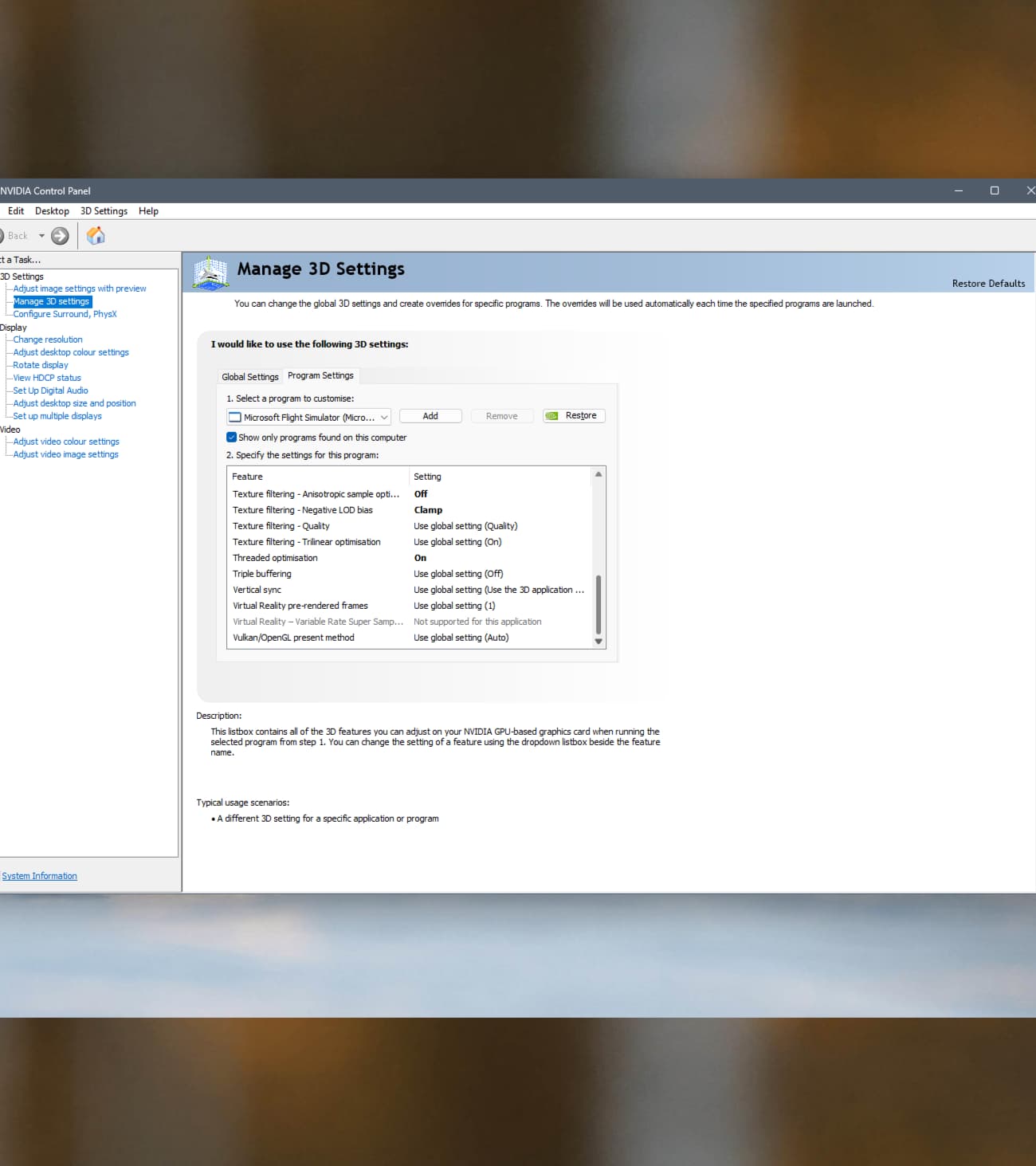
Task: Open Change resolution page
Action: tap(48, 340)
